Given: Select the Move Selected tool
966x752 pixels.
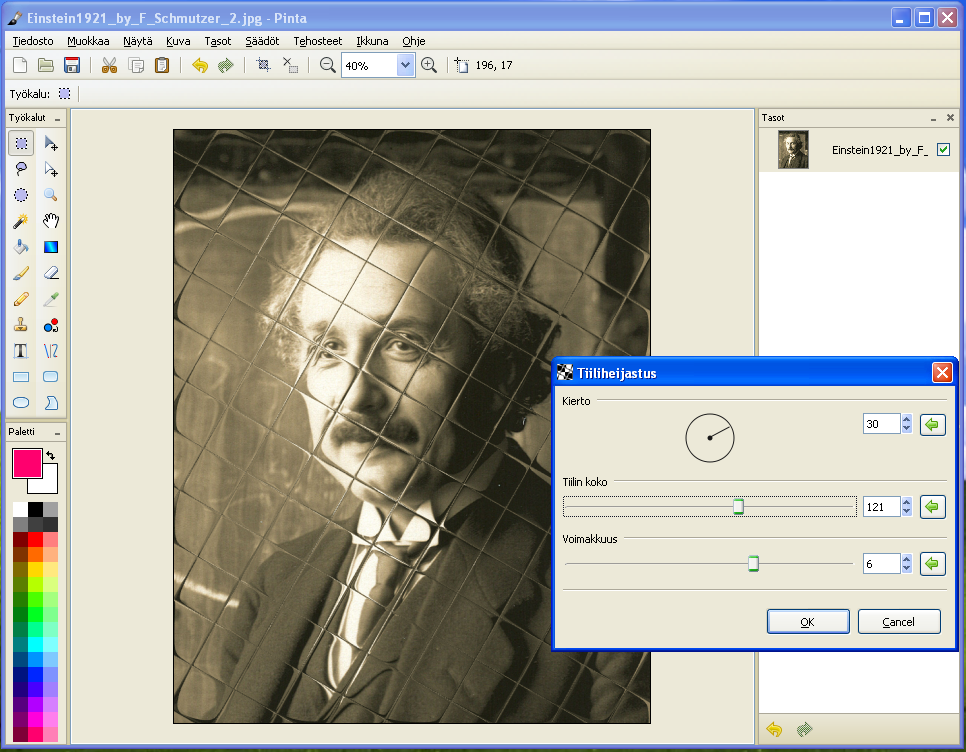Looking at the screenshot, I should click(x=51, y=144).
